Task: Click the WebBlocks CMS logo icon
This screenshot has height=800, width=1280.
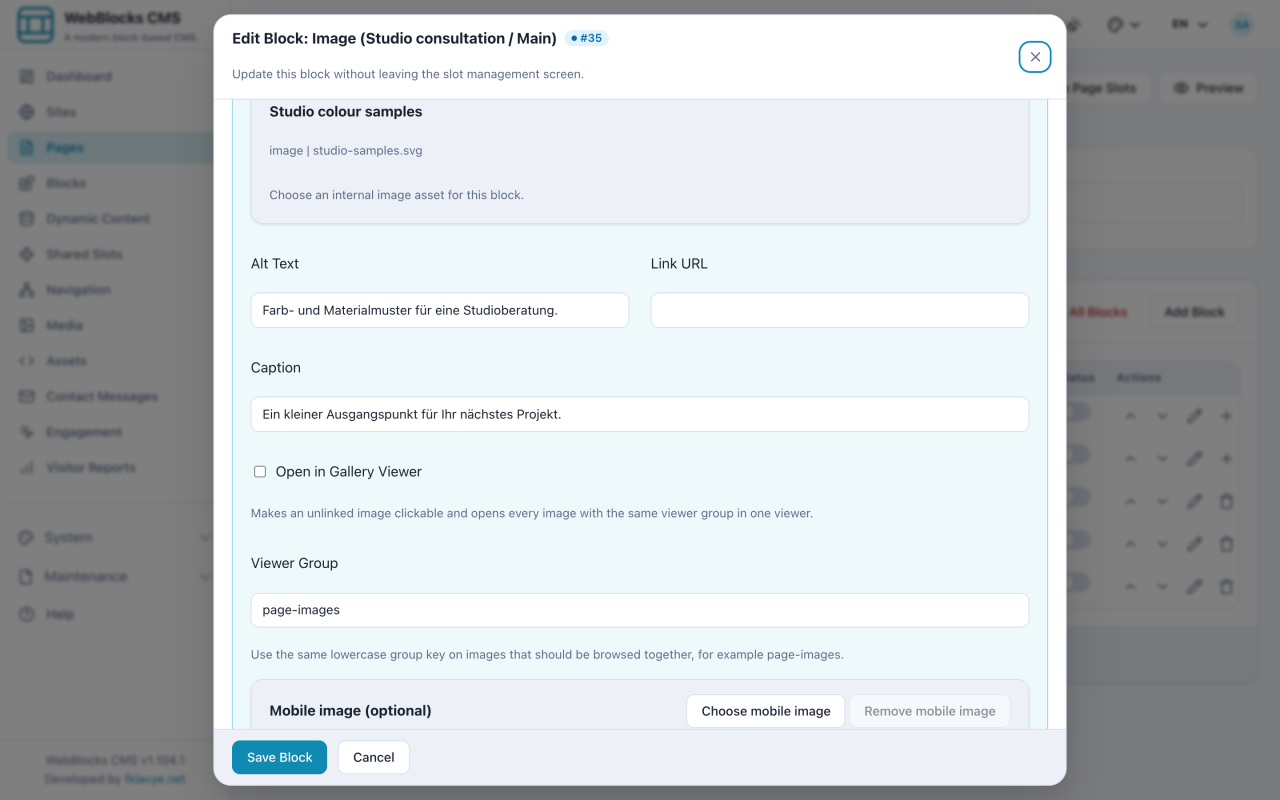Action: [35, 25]
